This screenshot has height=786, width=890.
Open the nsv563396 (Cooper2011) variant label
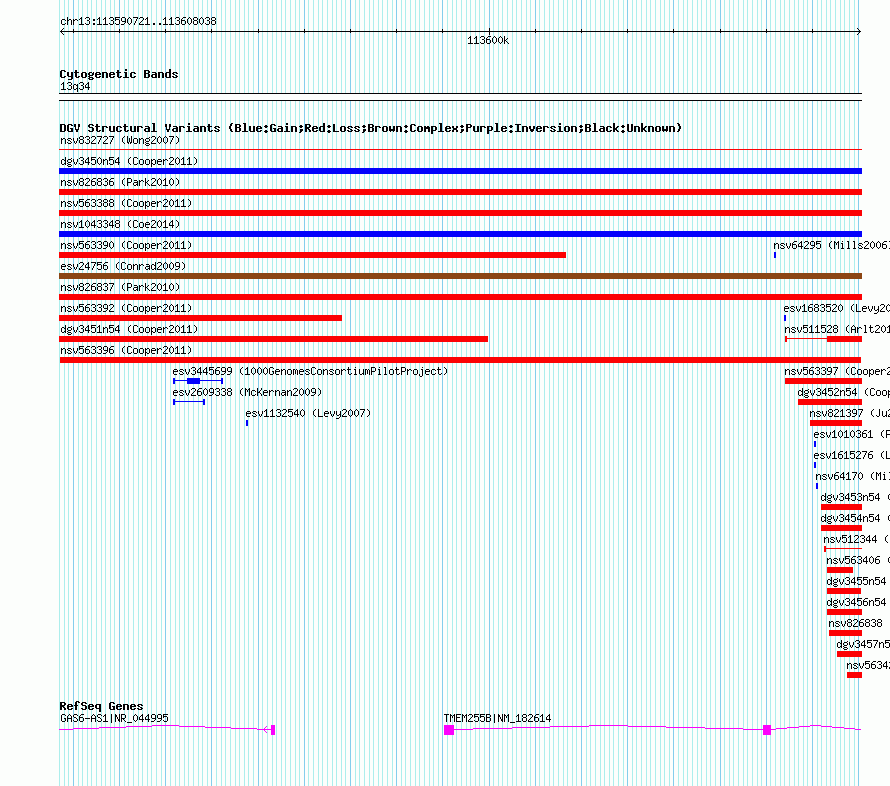[x=126, y=350]
